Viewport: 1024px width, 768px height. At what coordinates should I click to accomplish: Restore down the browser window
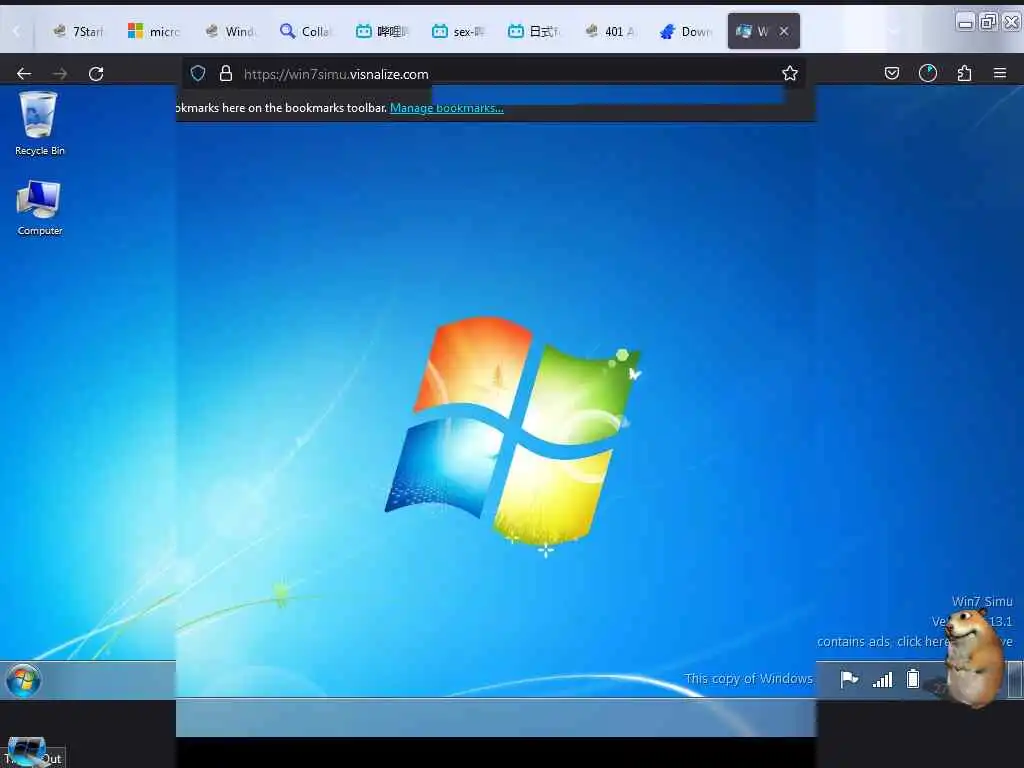(x=989, y=23)
